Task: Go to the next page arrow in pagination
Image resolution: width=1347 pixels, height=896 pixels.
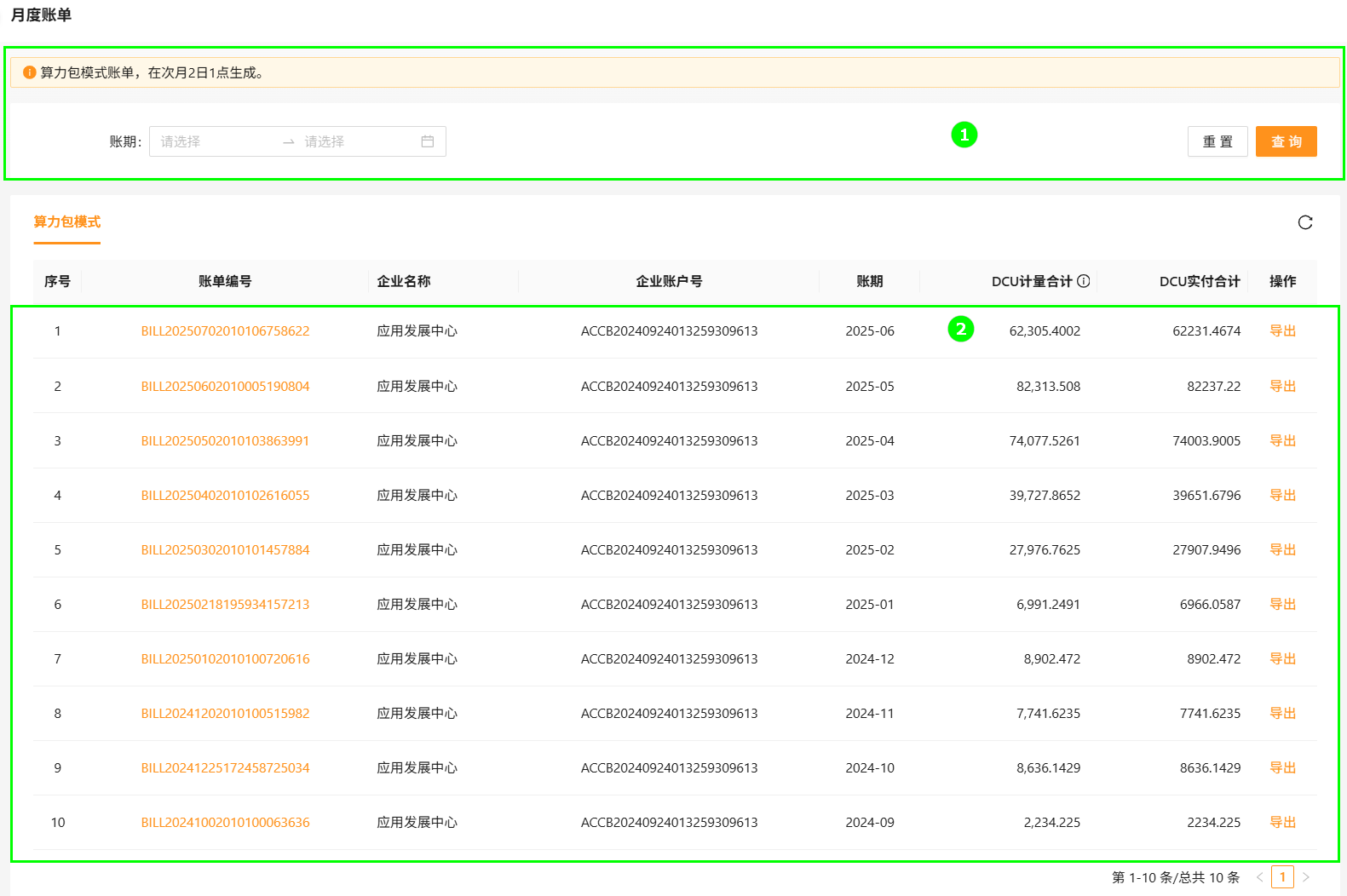Action: tap(1306, 877)
